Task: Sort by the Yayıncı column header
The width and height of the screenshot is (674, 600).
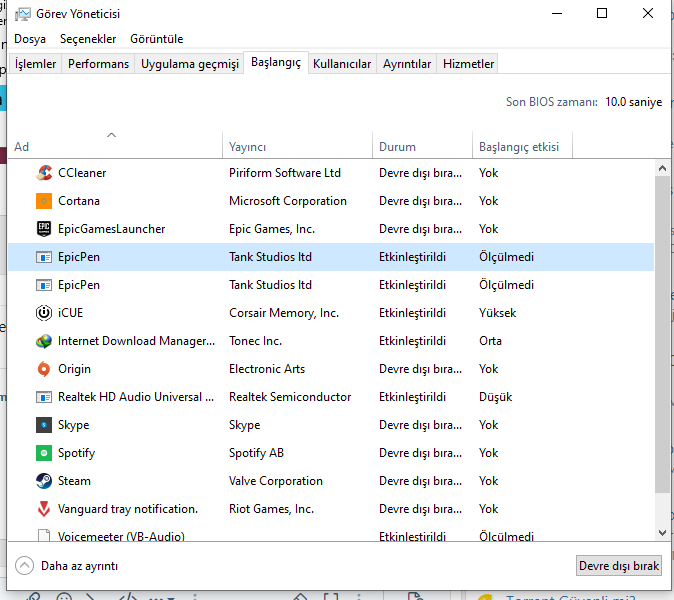Action: point(297,147)
